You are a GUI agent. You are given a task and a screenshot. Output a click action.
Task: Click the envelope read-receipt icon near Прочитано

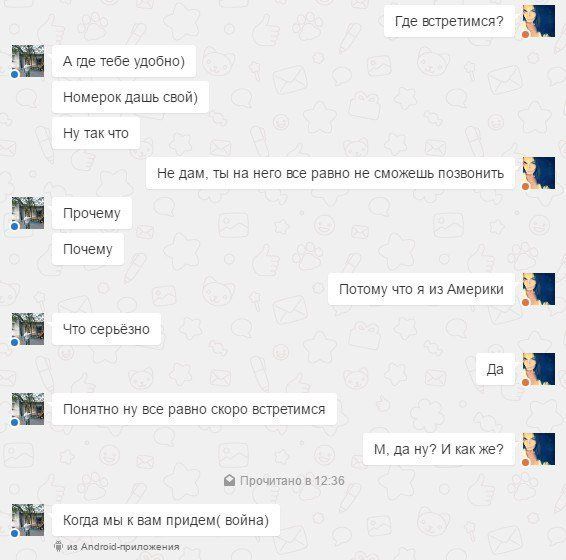(230, 481)
